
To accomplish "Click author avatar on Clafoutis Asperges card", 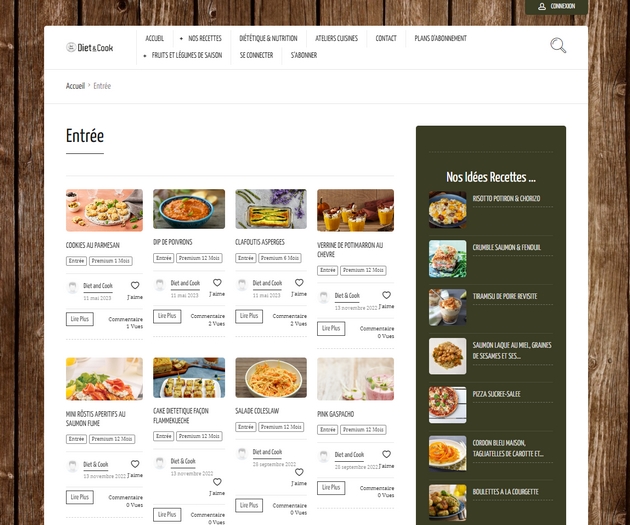I will (x=242, y=285).
